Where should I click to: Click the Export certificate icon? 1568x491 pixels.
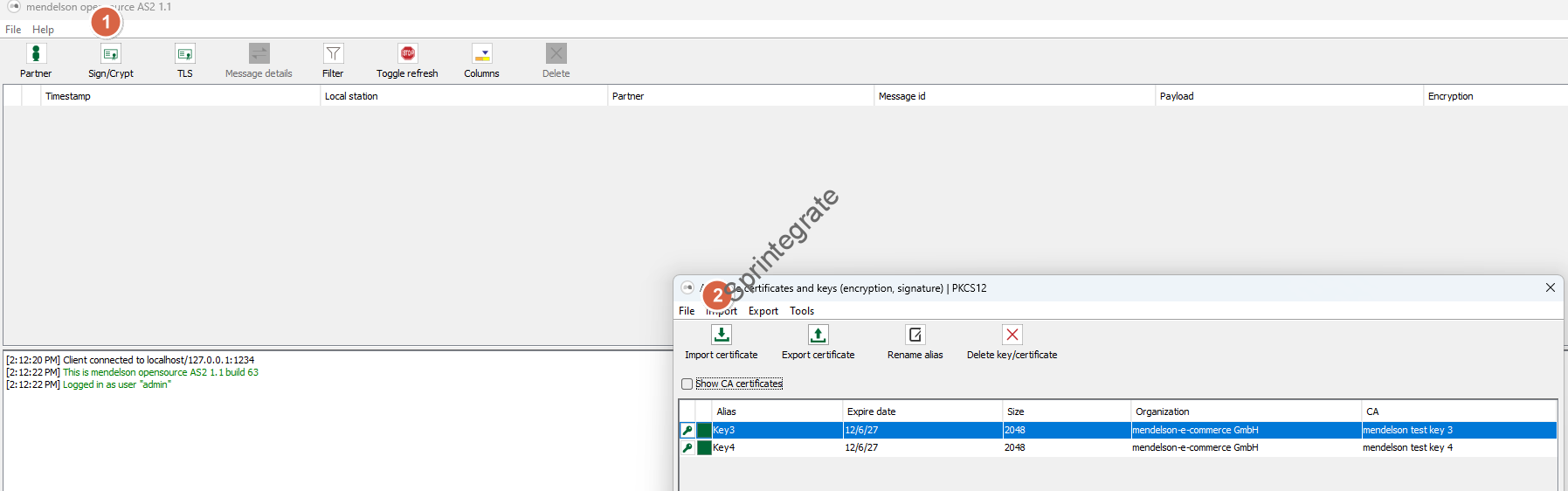pos(819,335)
